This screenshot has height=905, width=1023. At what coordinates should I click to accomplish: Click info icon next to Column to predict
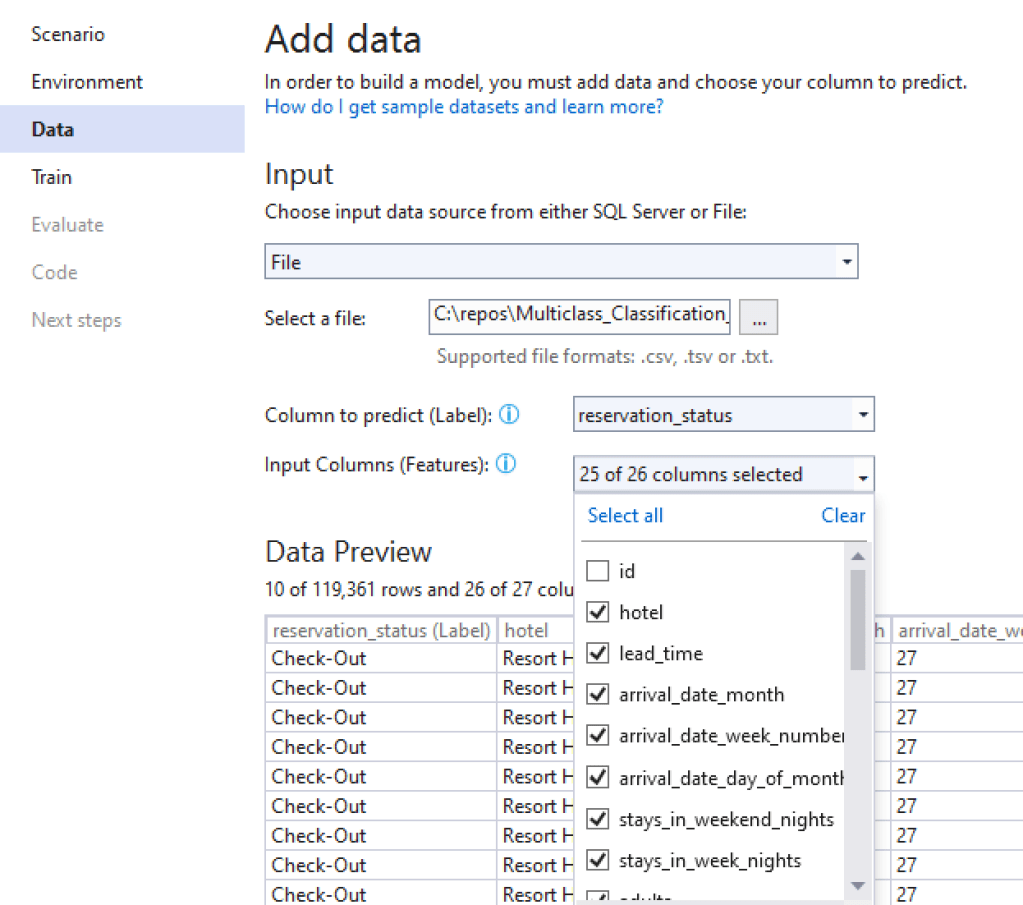510,415
